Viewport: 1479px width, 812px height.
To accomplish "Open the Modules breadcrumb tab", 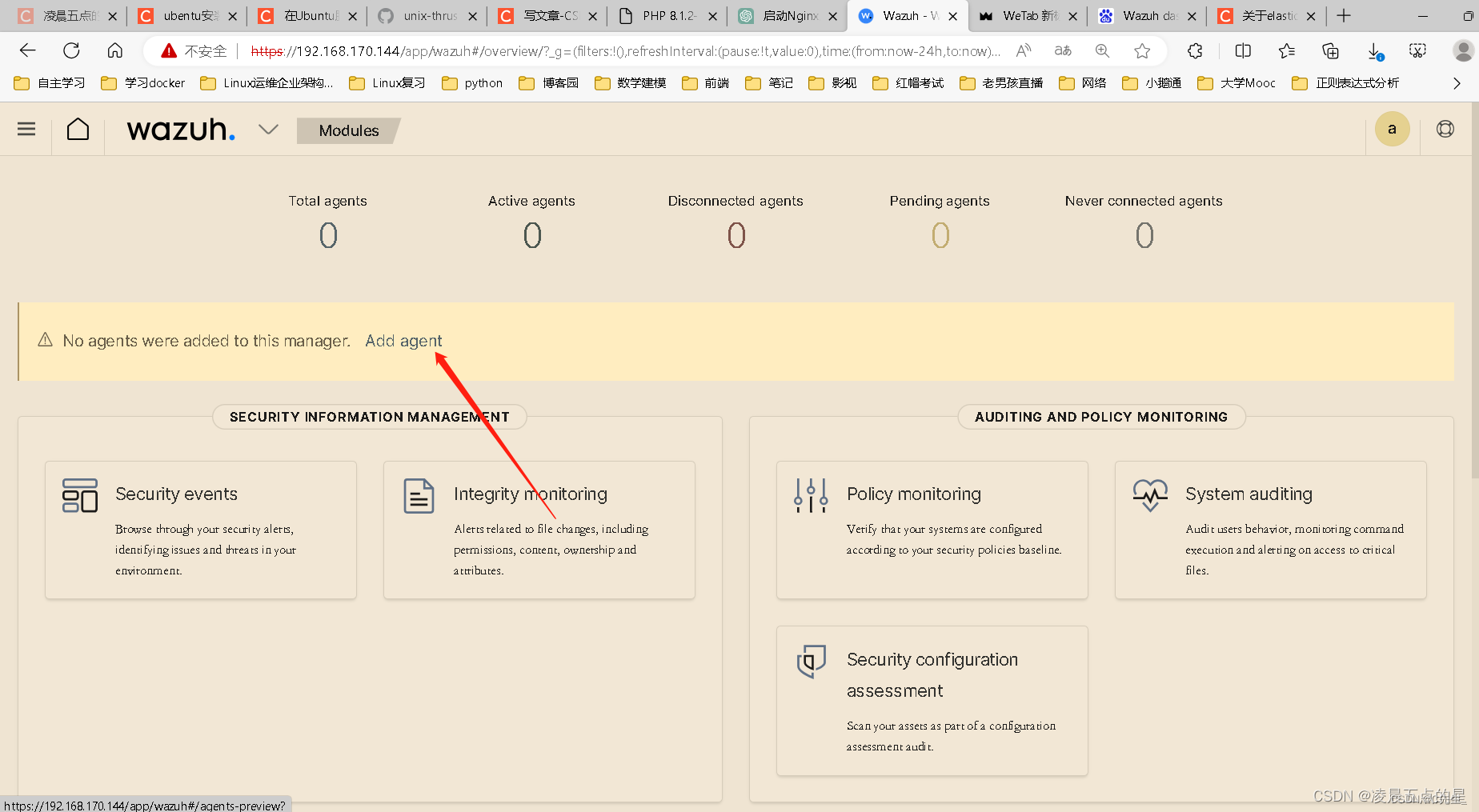I will coord(348,130).
